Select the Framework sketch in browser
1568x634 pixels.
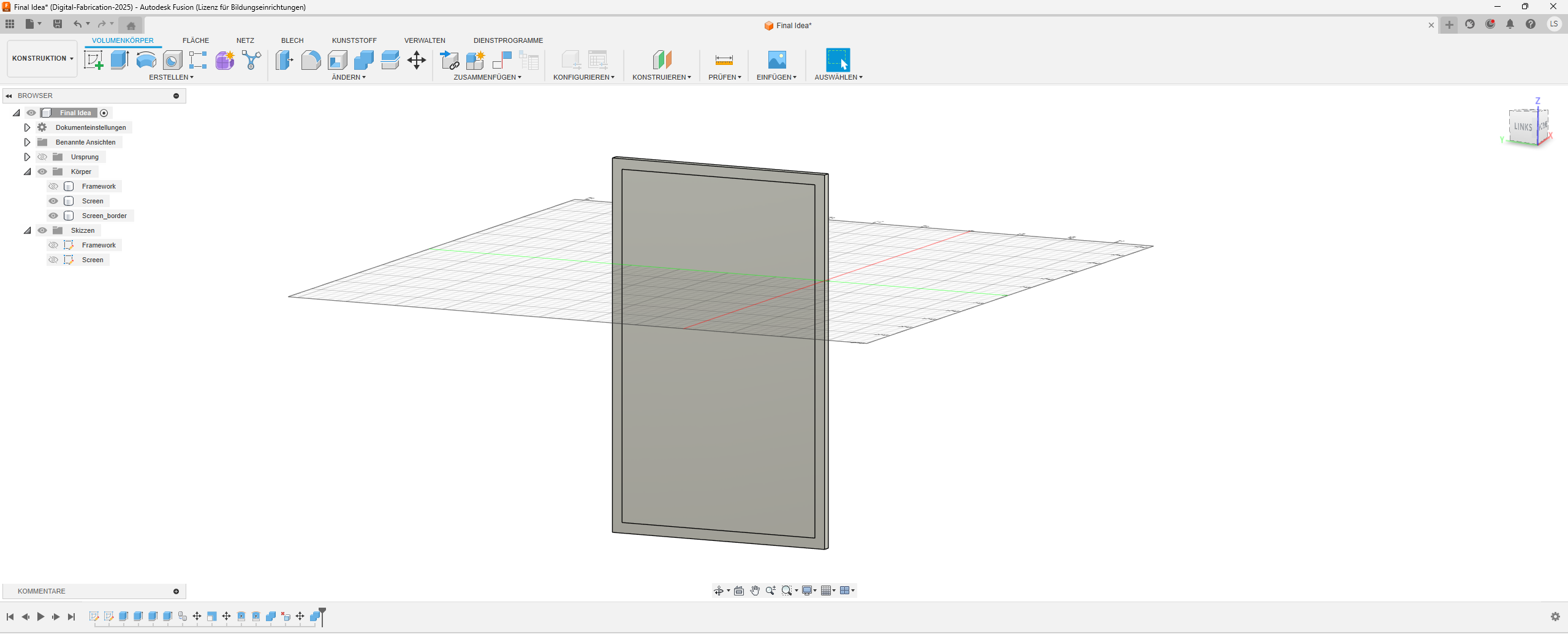99,245
